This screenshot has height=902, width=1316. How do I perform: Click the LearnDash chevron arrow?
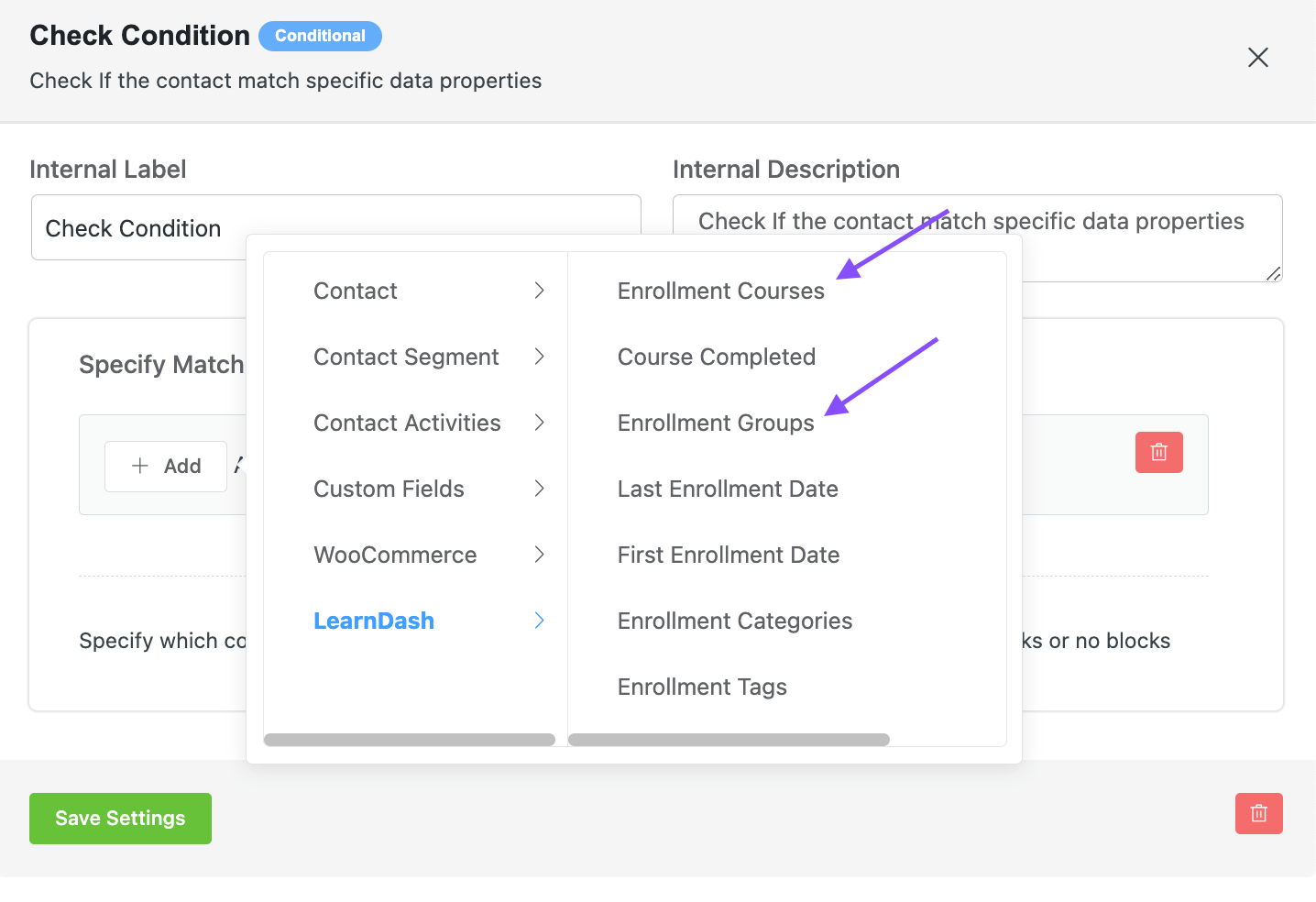(x=539, y=621)
